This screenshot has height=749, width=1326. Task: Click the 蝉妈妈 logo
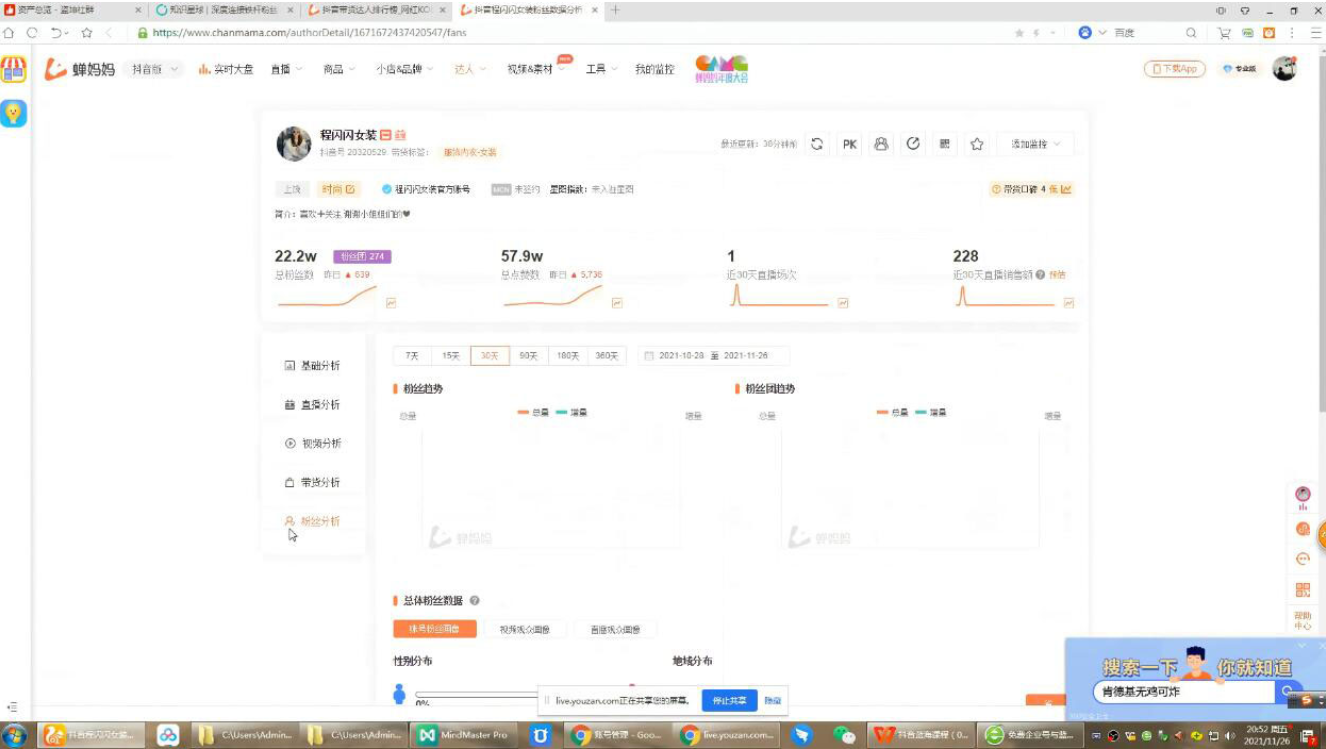[x=80, y=69]
